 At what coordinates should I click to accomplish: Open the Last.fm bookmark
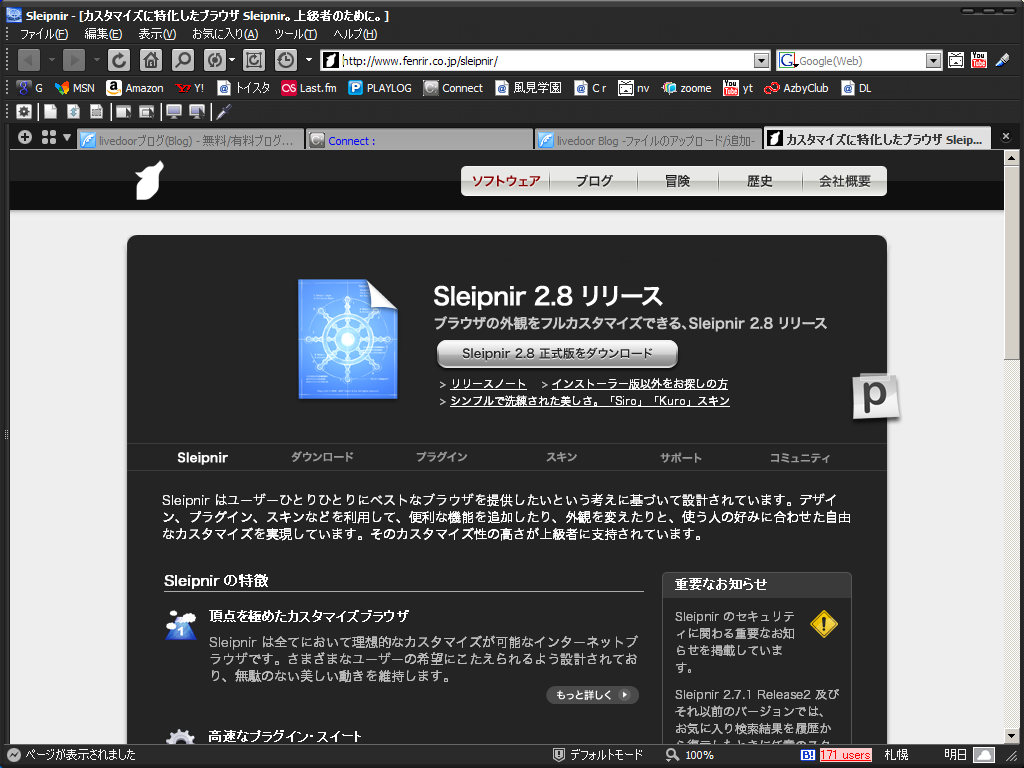(x=309, y=88)
